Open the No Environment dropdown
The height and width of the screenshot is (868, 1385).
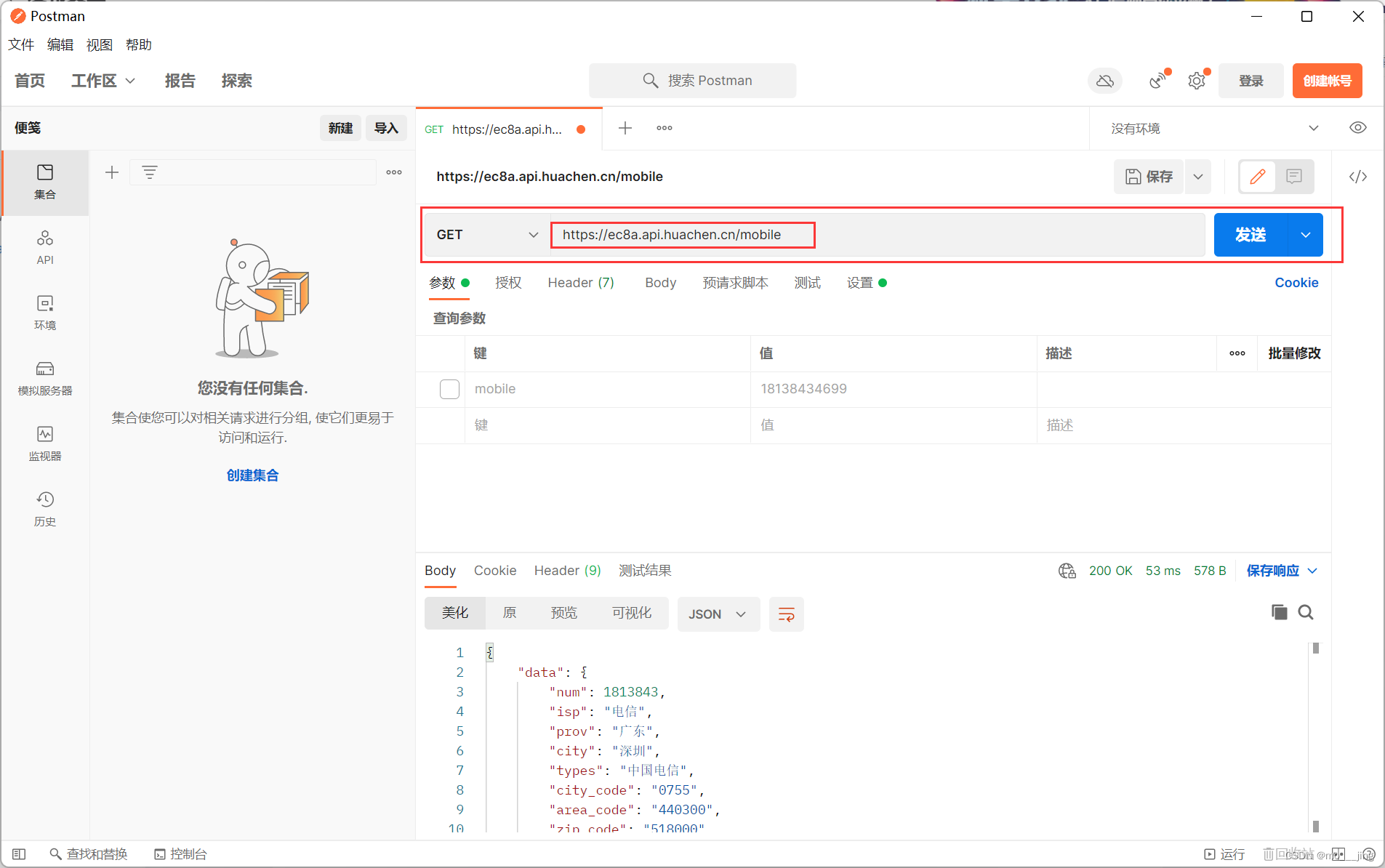pos(1215,129)
